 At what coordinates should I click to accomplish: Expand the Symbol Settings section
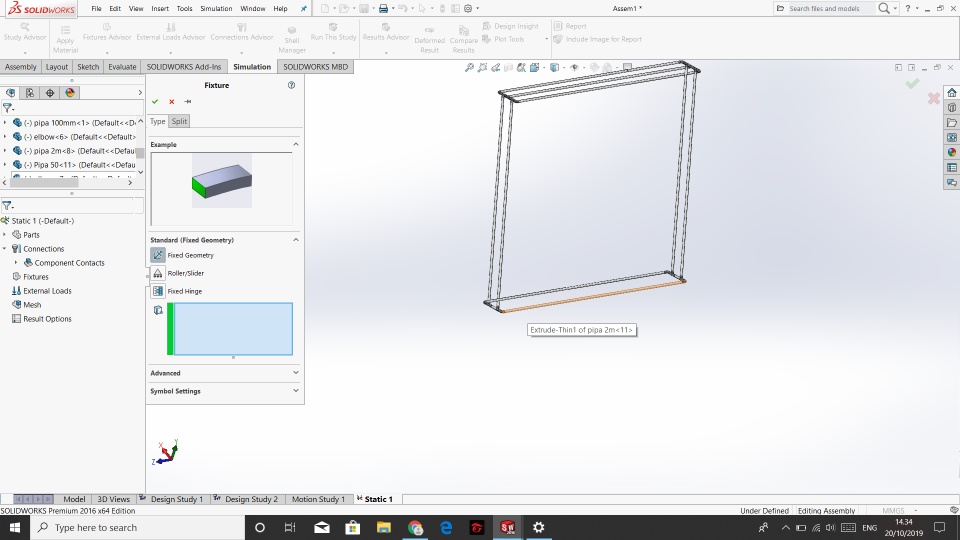[x=296, y=391]
